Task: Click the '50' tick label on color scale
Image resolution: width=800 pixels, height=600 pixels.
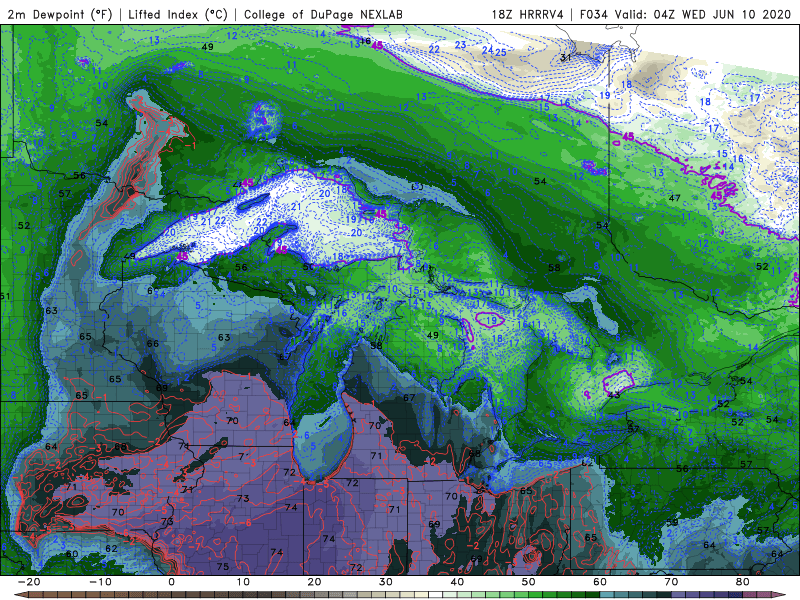Action: click(x=529, y=582)
